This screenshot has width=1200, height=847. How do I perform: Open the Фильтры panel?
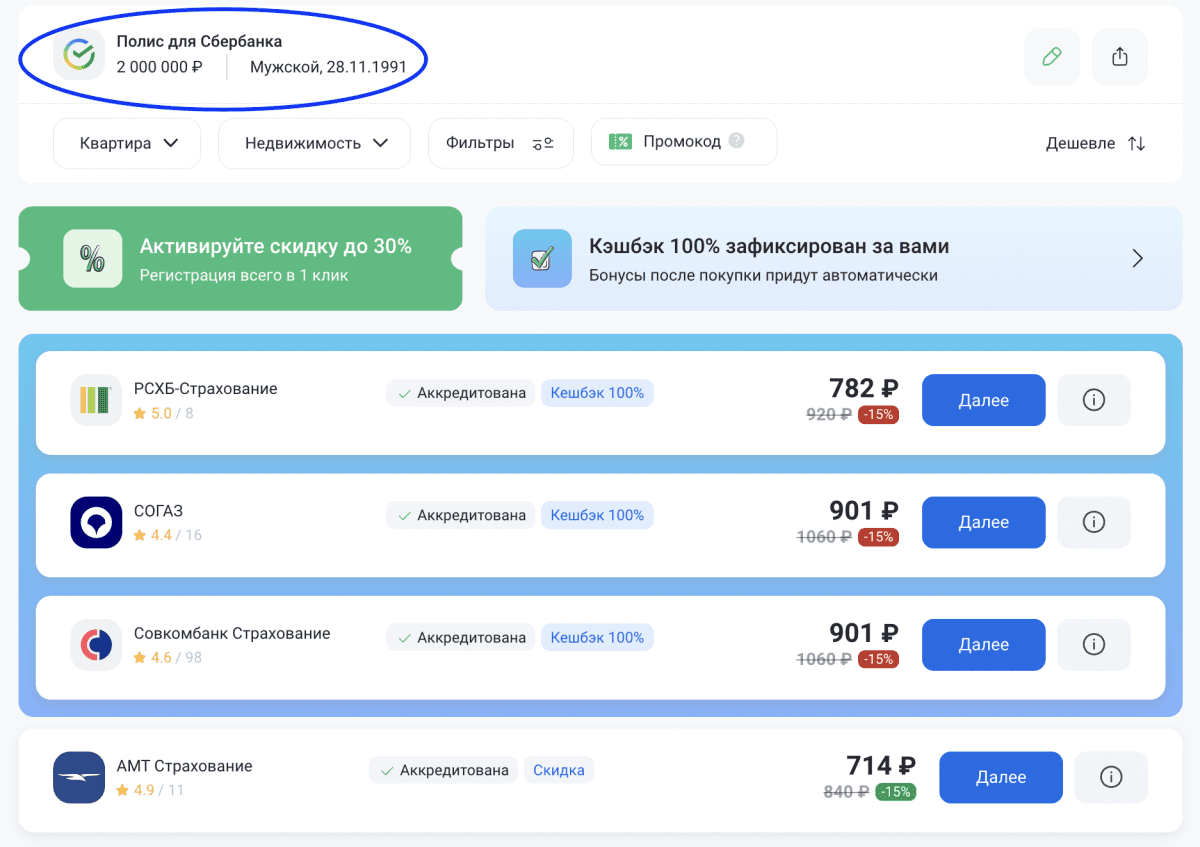point(500,143)
